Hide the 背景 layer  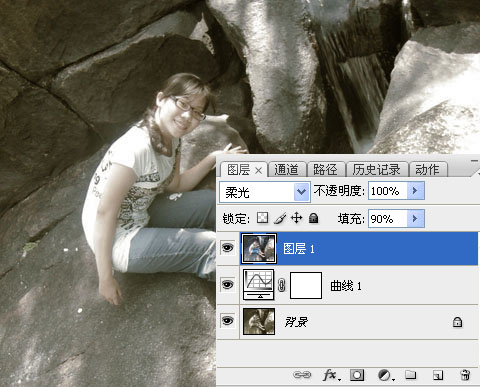point(228,321)
